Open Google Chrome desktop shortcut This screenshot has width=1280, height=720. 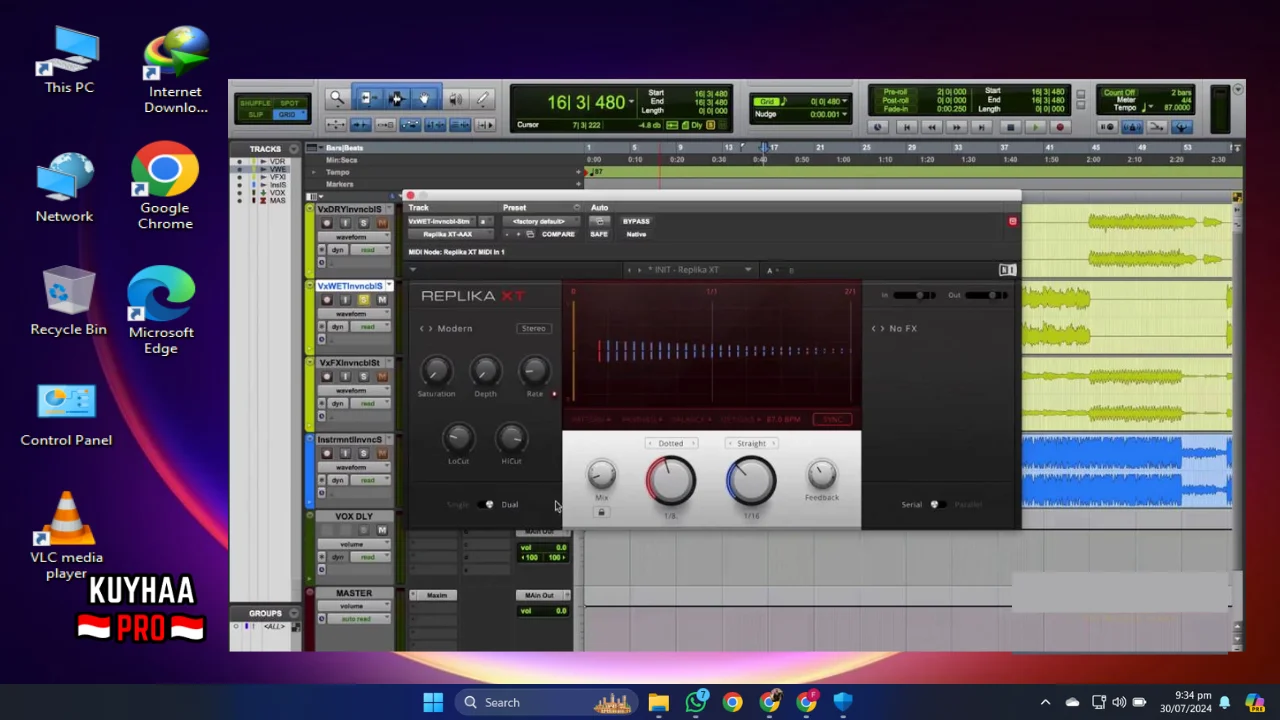pos(165,187)
